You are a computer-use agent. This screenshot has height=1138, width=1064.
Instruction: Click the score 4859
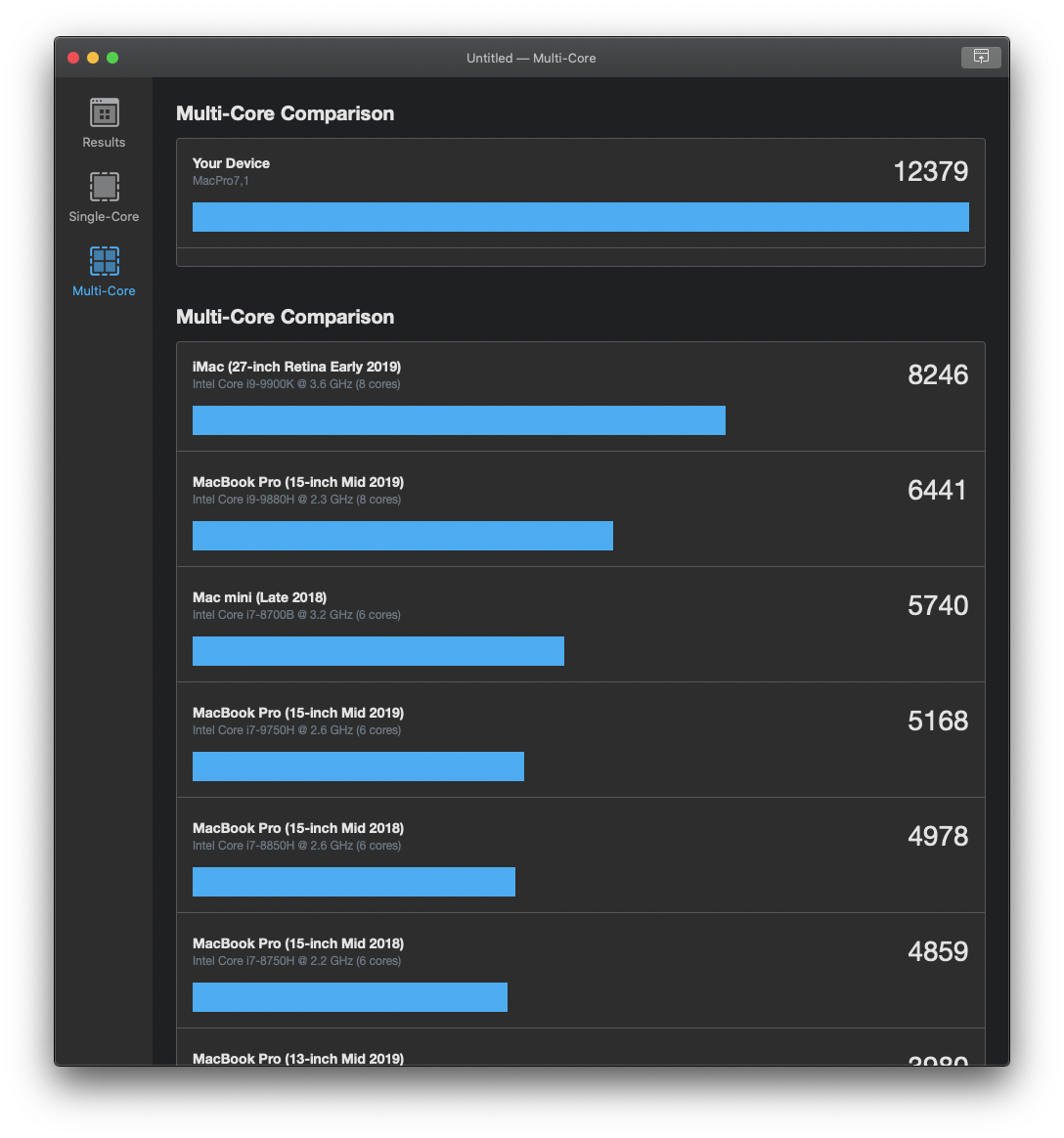[938, 951]
